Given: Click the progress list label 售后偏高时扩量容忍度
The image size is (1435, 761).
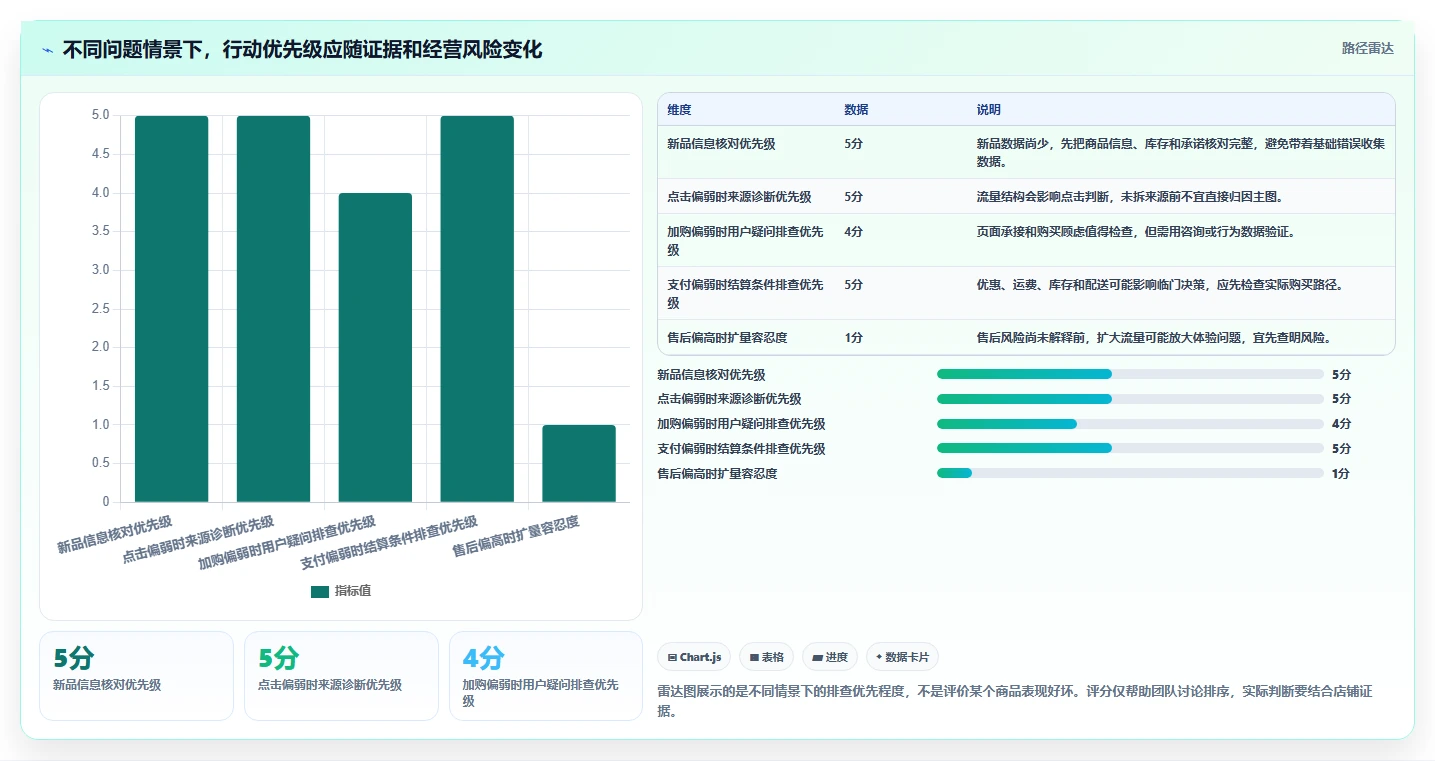Looking at the screenshot, I should (x=717, y=474).
